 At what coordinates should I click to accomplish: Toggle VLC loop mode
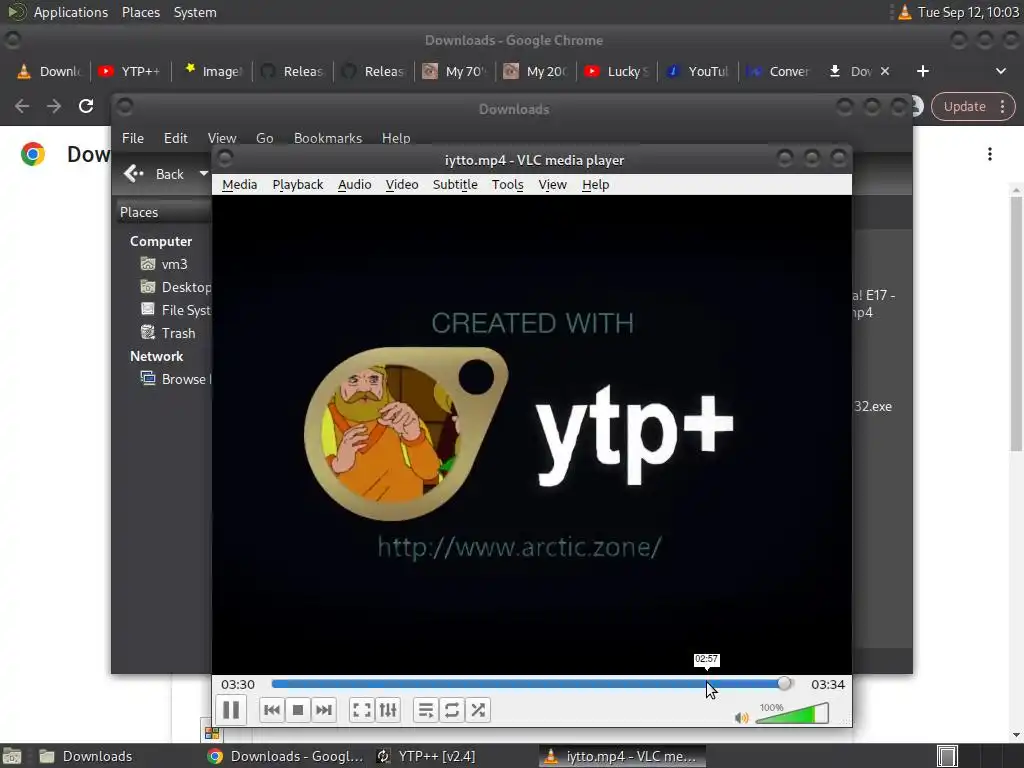pos(452,710)
